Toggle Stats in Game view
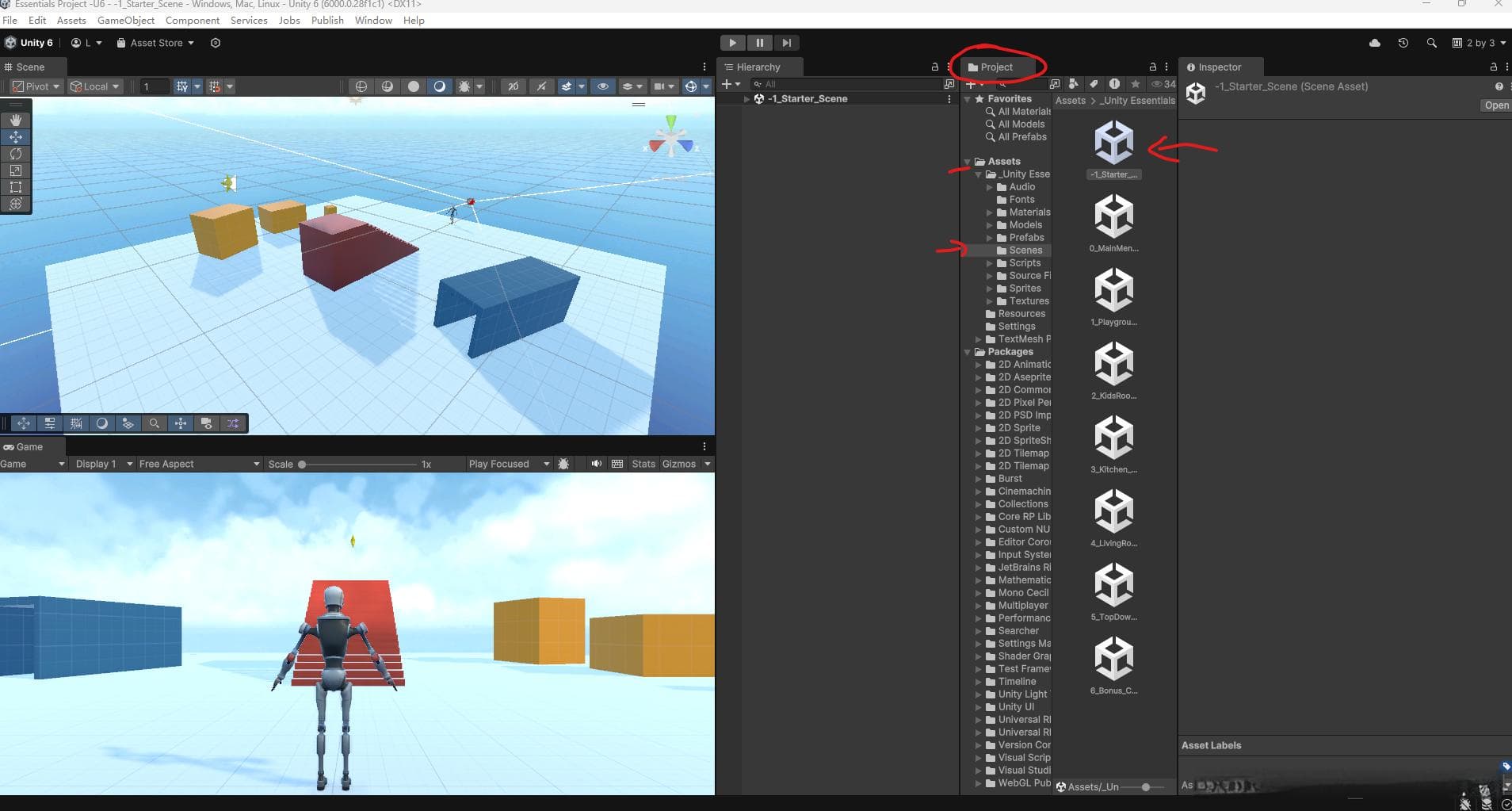 643,464
